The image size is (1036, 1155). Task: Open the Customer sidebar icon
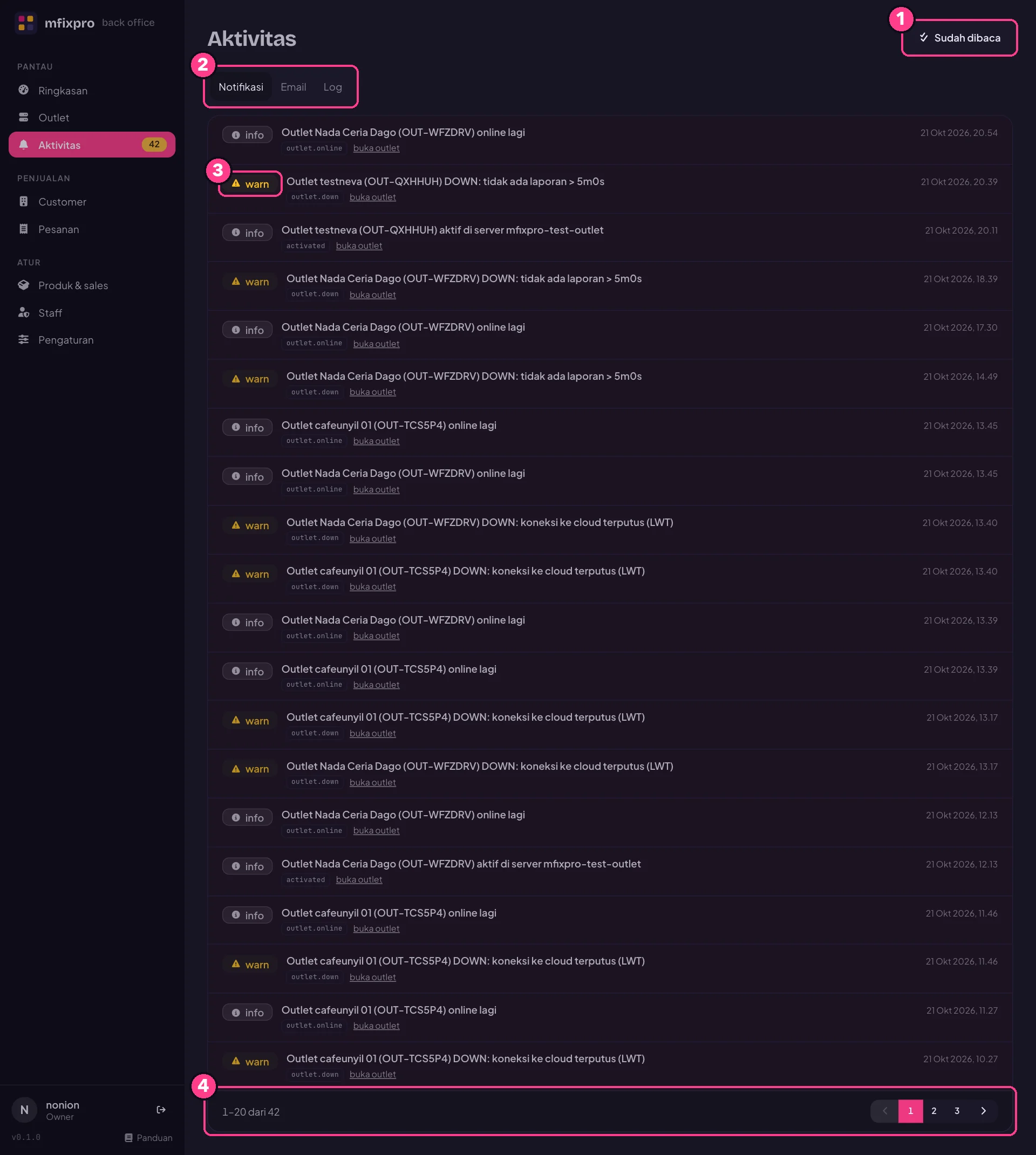tap(23, 201)
